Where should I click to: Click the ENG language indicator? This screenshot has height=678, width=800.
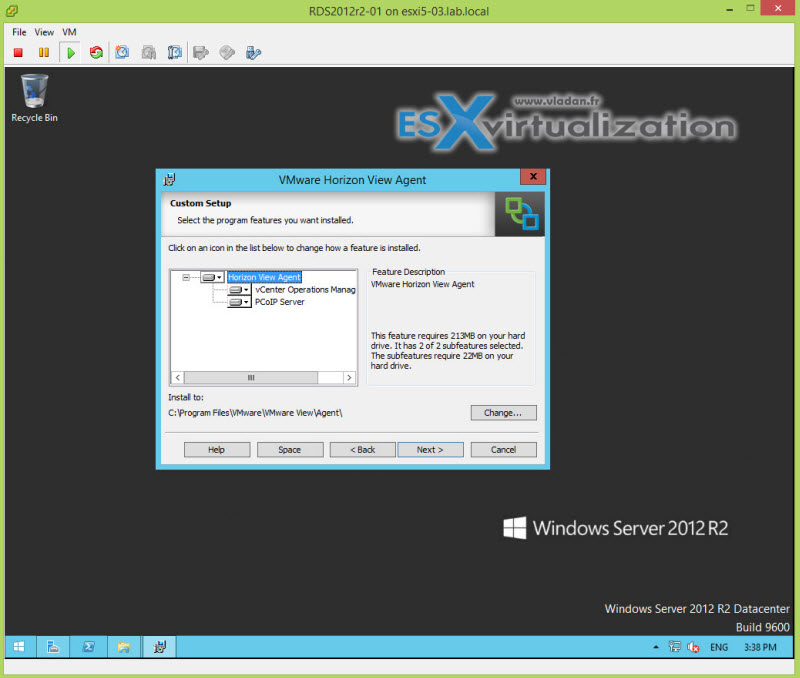coord(719,647)
